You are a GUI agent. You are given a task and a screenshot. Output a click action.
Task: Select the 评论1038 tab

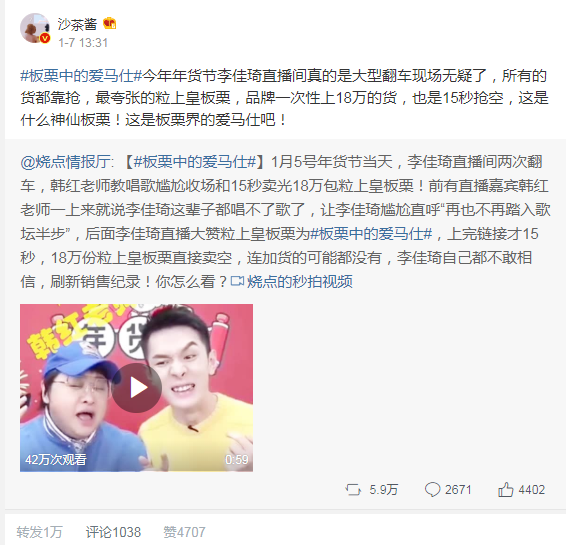pos(113,532)
